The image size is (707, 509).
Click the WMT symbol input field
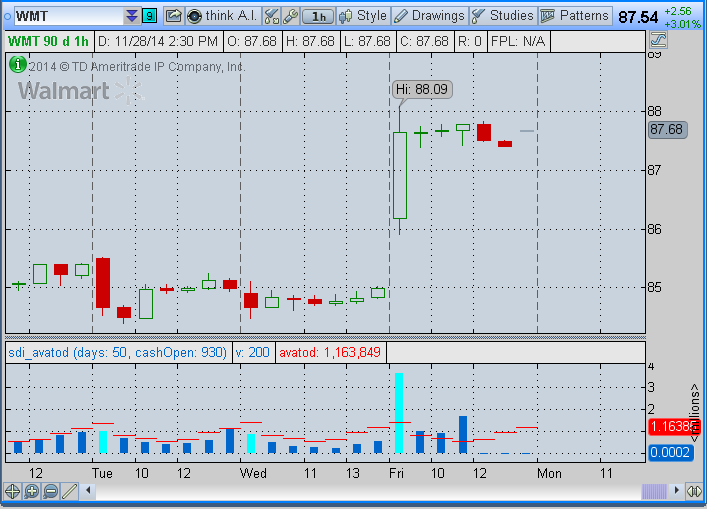[x=69, y=17]
